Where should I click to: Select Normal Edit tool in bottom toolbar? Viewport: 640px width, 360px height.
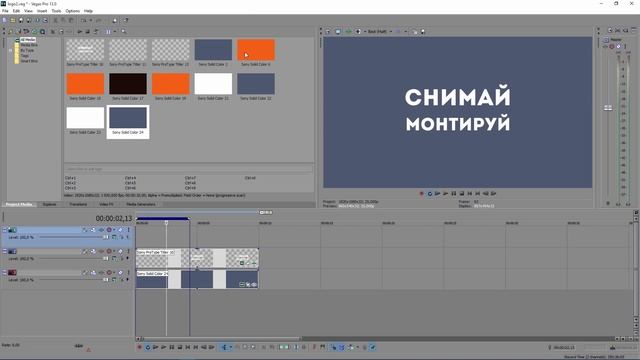click(224, 347)
